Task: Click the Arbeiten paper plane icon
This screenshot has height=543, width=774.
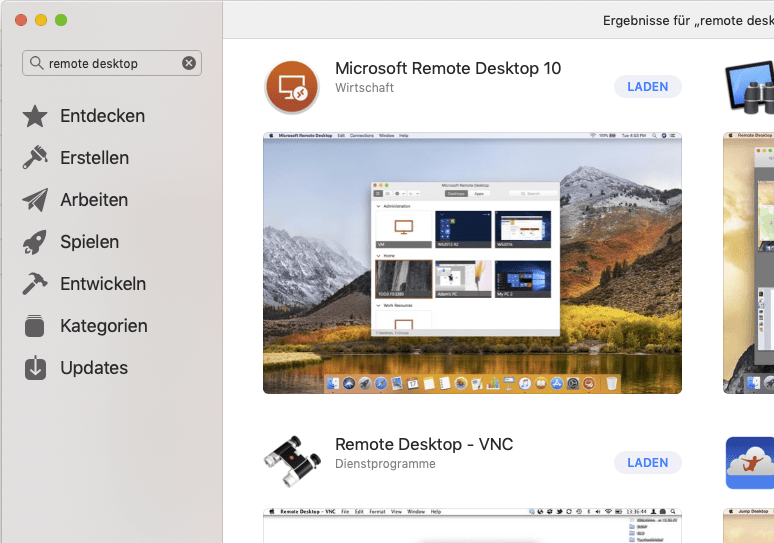Action: point(35,200)
